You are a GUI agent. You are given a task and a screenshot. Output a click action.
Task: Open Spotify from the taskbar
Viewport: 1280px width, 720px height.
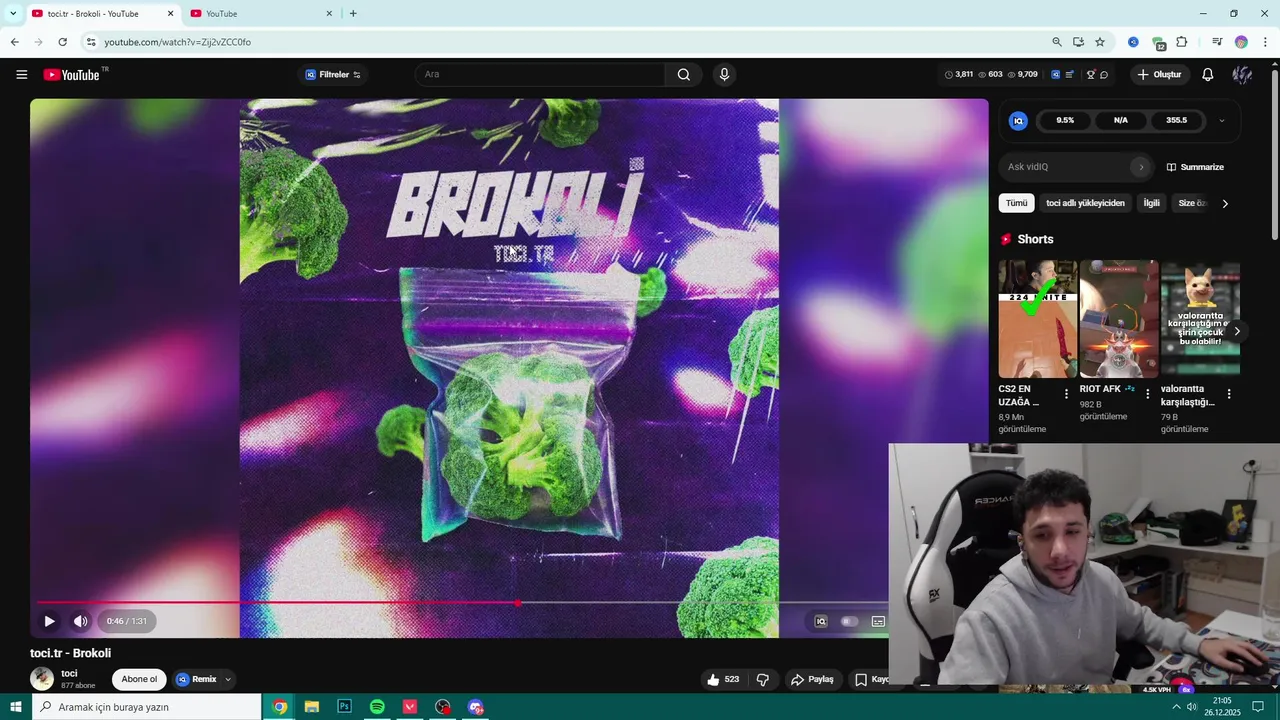[377, 707]
